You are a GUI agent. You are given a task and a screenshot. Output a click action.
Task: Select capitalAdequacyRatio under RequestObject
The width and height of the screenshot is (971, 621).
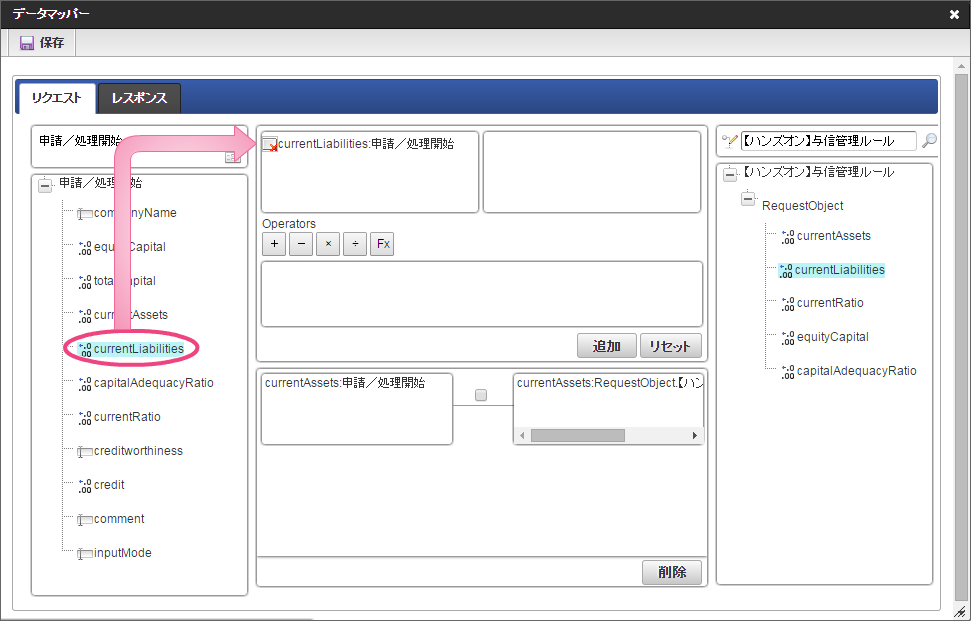coord(856,371)
